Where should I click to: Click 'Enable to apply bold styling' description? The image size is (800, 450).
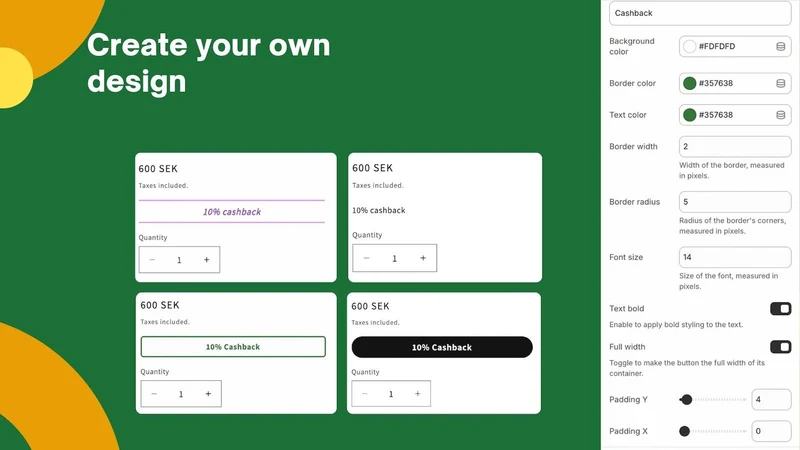(x=676, y=324)
